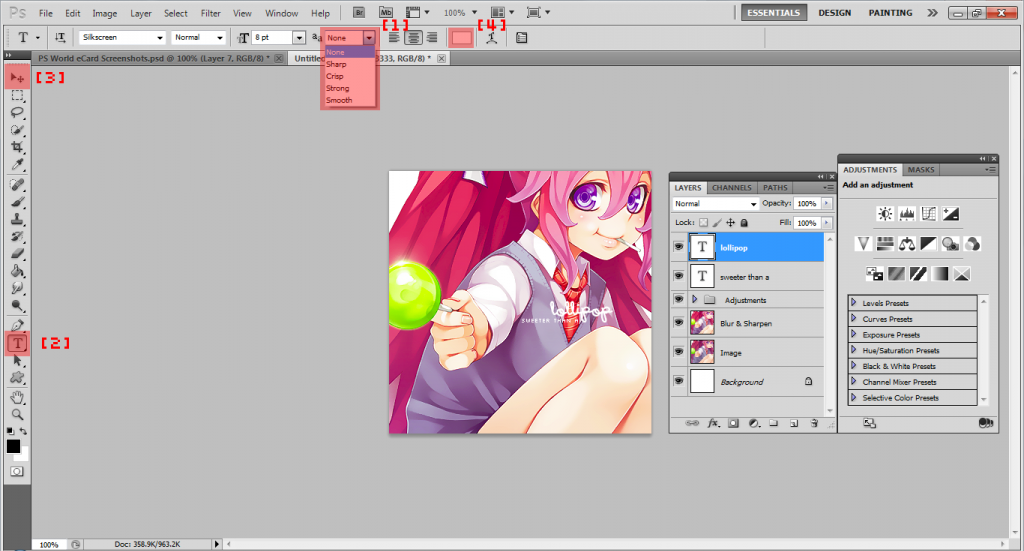Hide the lollipop text layer
This screenshot has height=551, width=1024.
679,247
